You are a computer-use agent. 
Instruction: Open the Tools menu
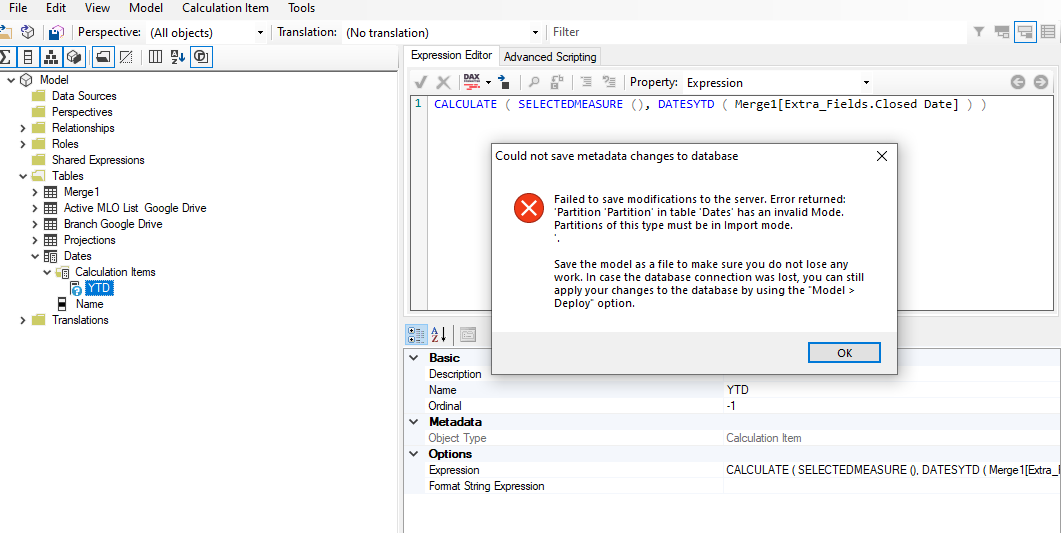pos(301,8)
